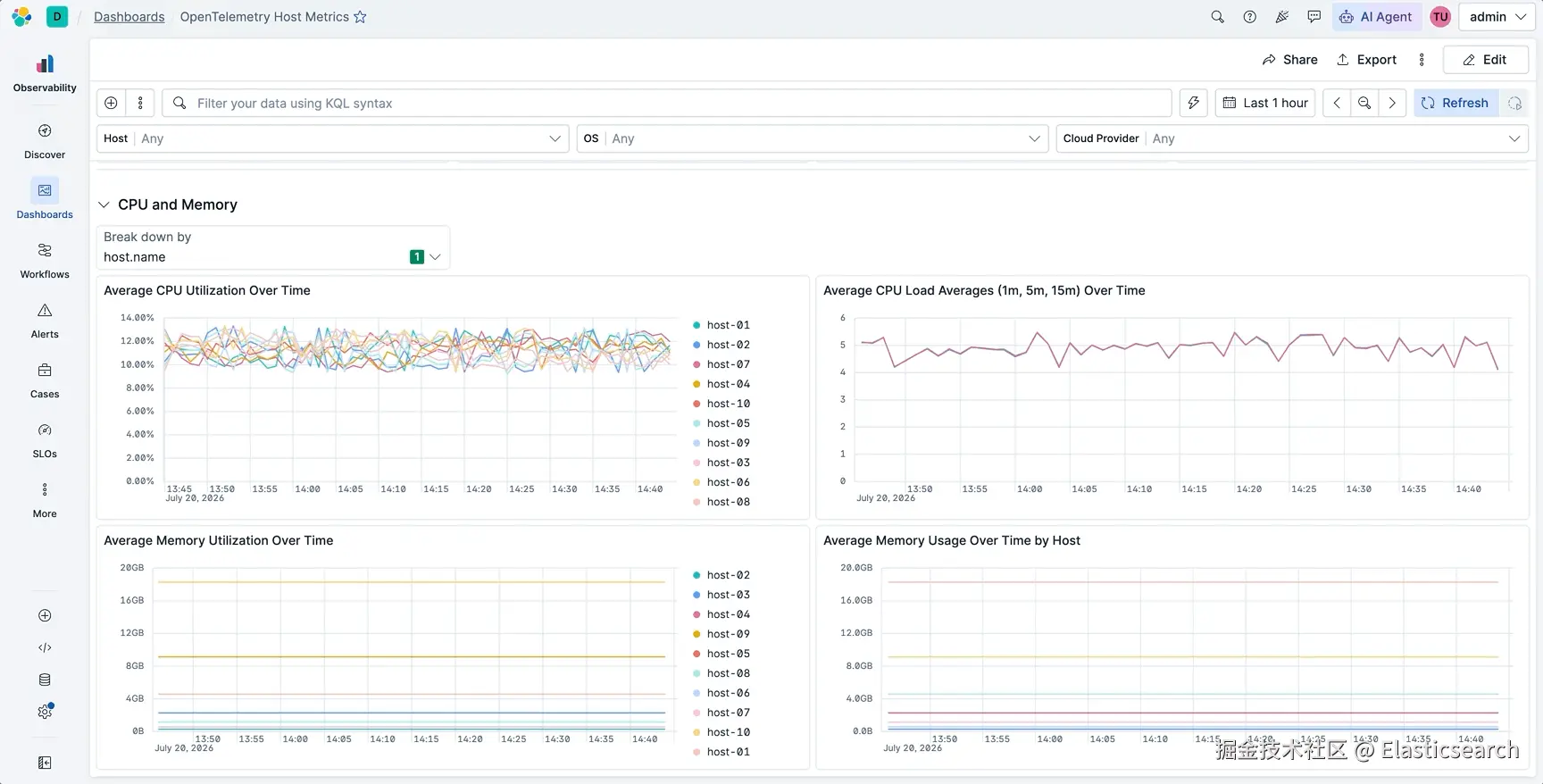Expand the Host filter dropdown
The height and width of the screenshot is (784, 1543).
coord(332,138)
